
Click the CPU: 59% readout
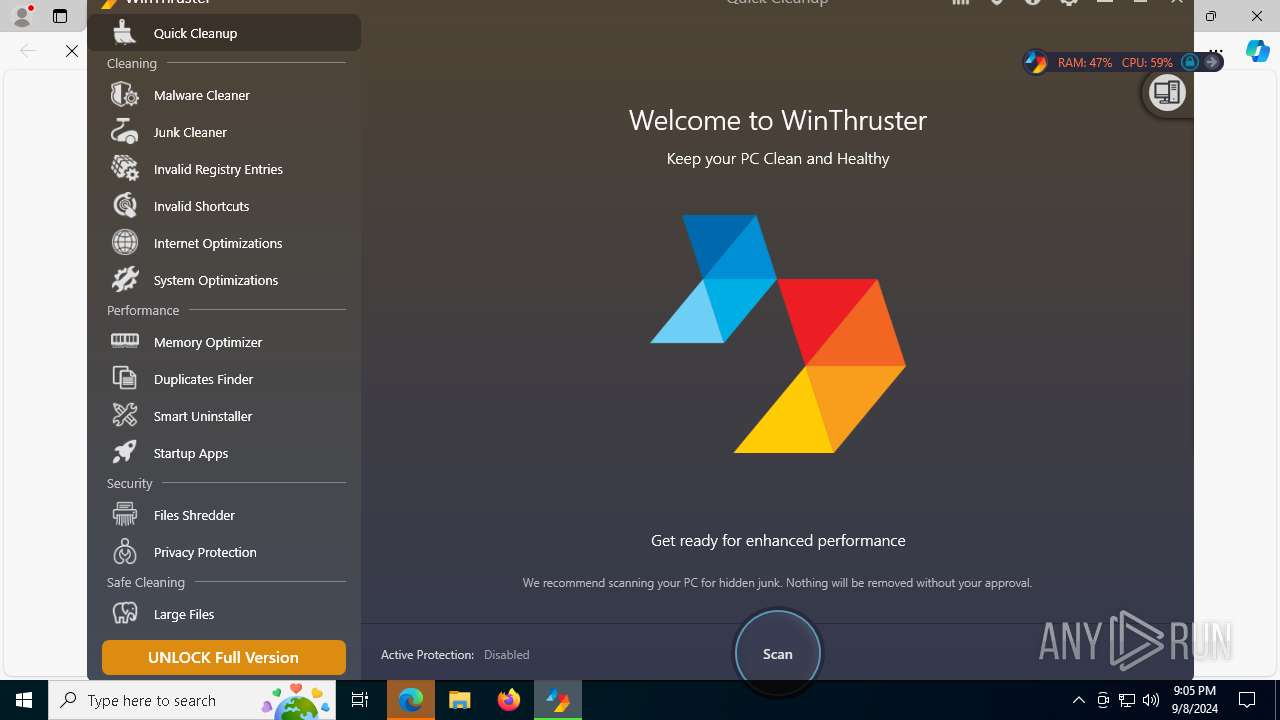pyautogui.click(x=1147, y=62)
